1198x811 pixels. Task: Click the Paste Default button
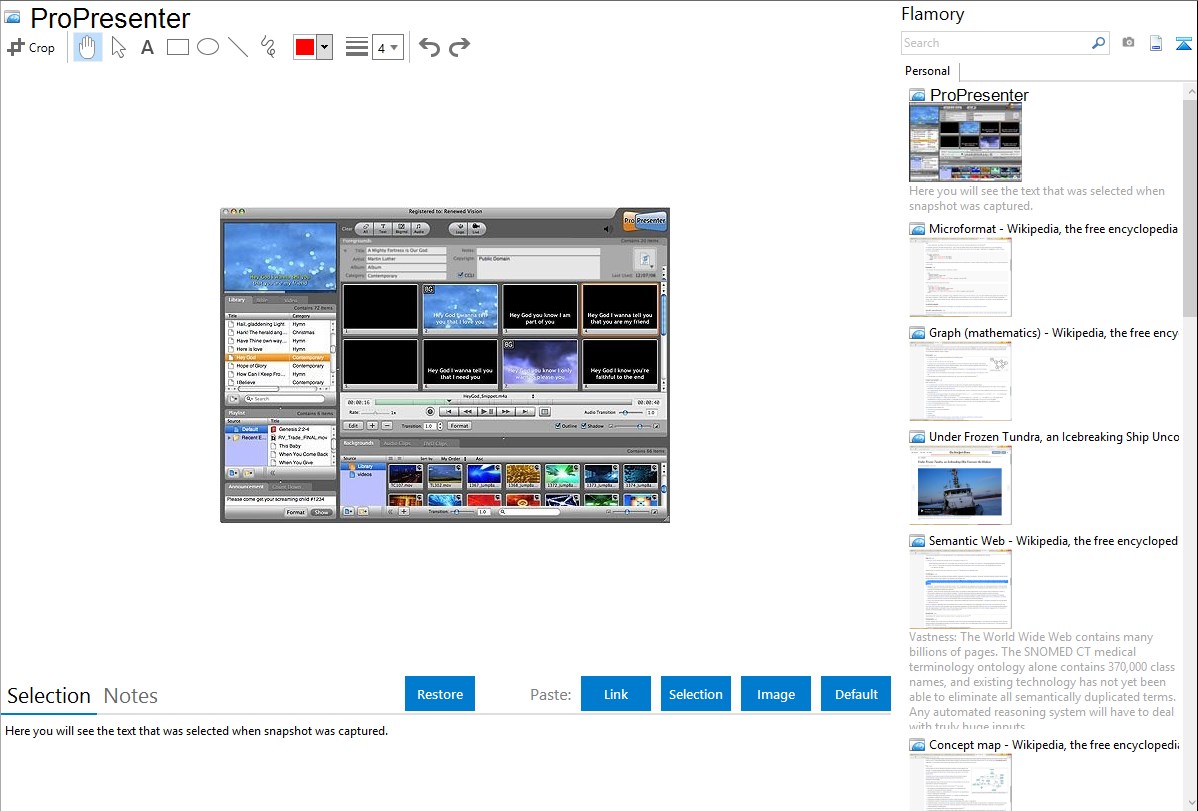point(856,693)
